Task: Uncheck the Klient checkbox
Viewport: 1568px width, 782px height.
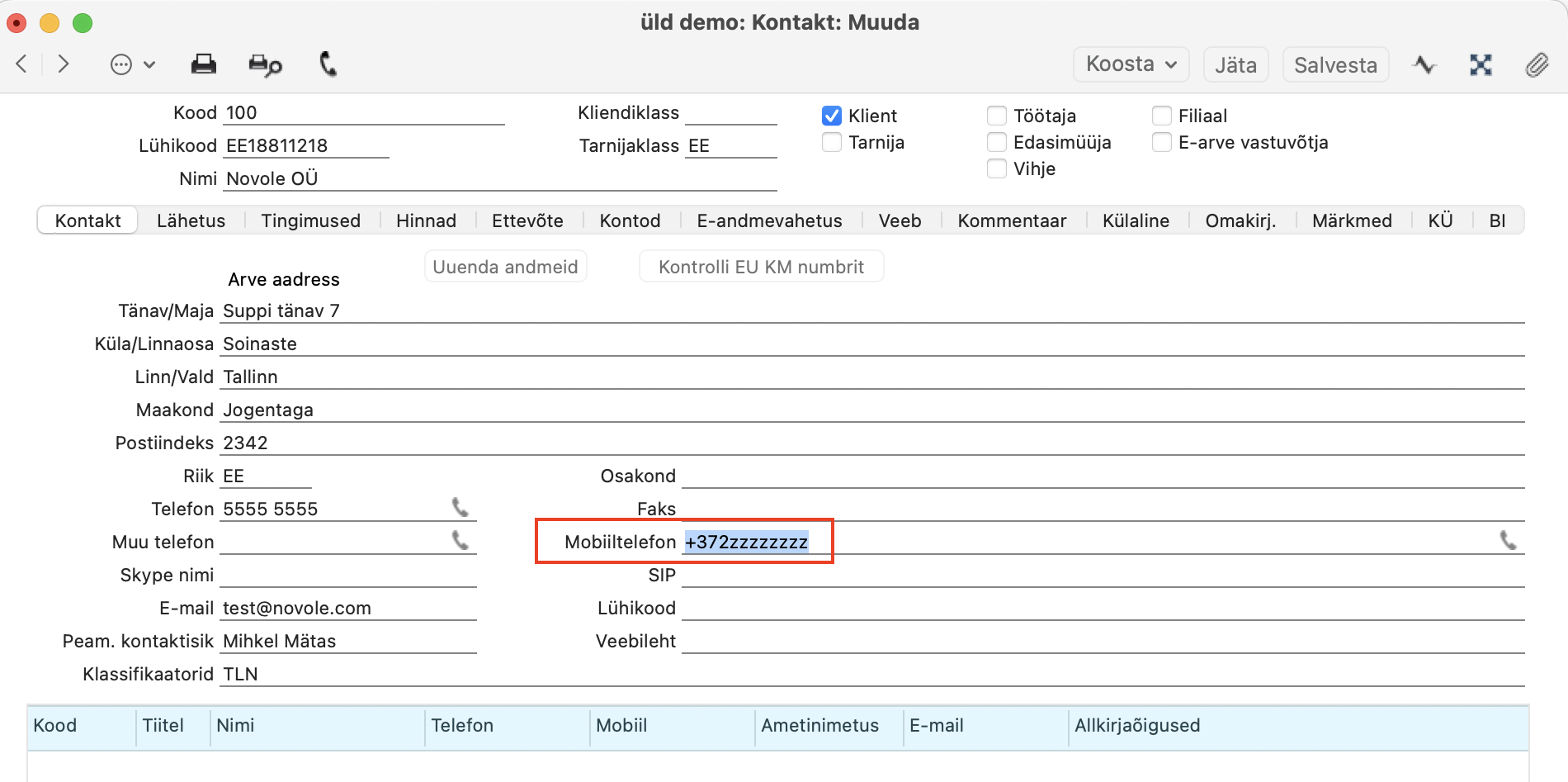Action: coord(832,116)
